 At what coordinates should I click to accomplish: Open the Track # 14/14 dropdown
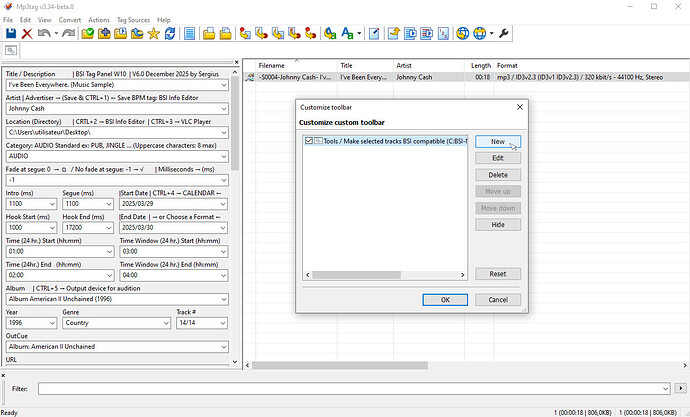[x=223, y=323]
